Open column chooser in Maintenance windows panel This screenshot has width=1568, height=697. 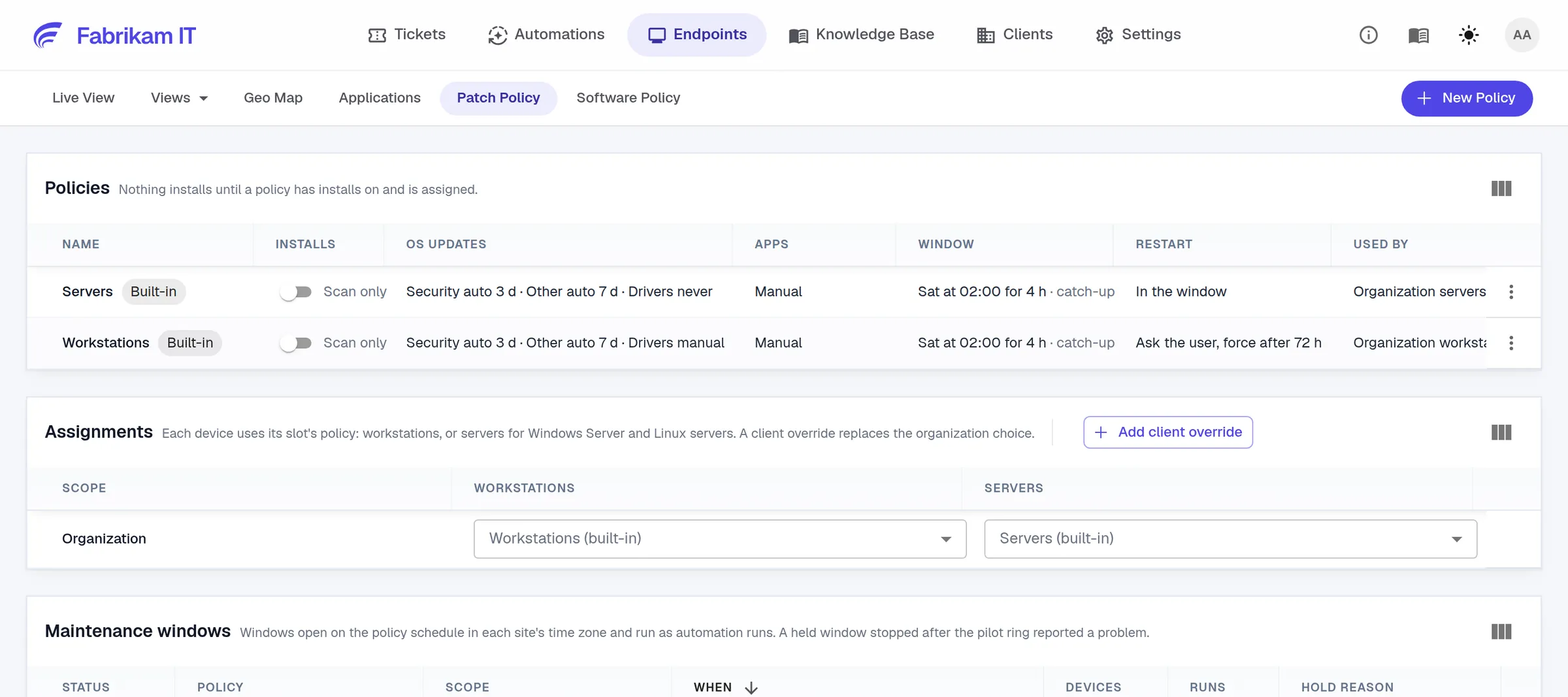(1501, 632)
